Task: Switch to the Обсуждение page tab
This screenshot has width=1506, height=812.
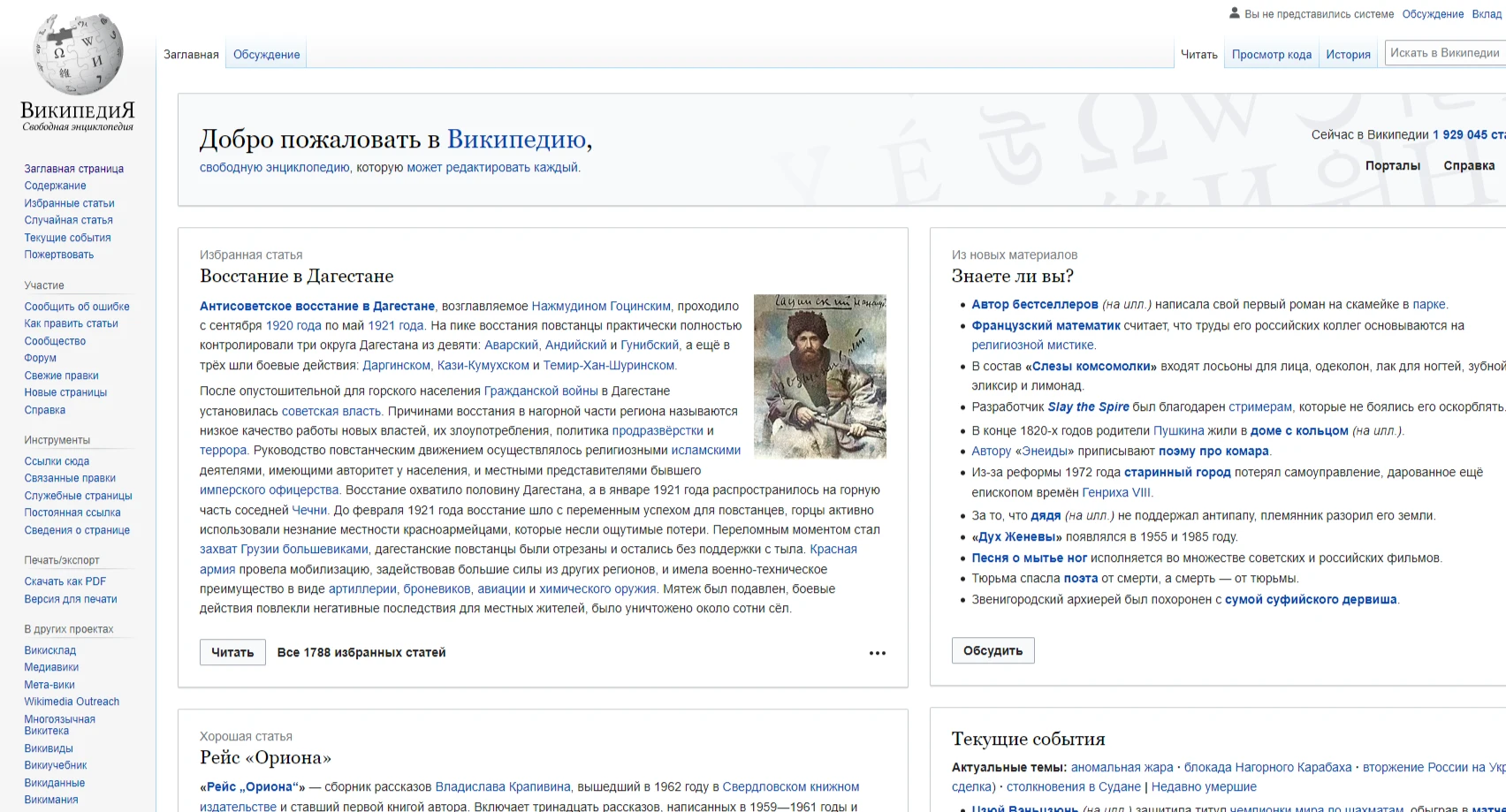Action: pos(266,55)
